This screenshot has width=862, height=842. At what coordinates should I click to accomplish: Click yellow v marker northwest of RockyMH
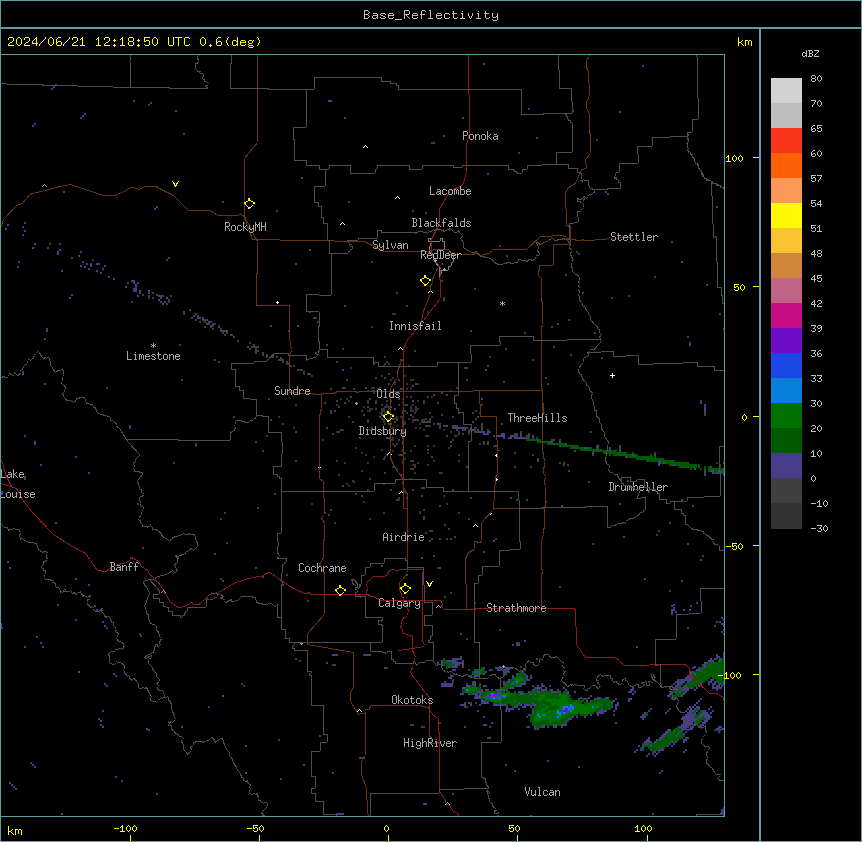(x=175, y=184)
